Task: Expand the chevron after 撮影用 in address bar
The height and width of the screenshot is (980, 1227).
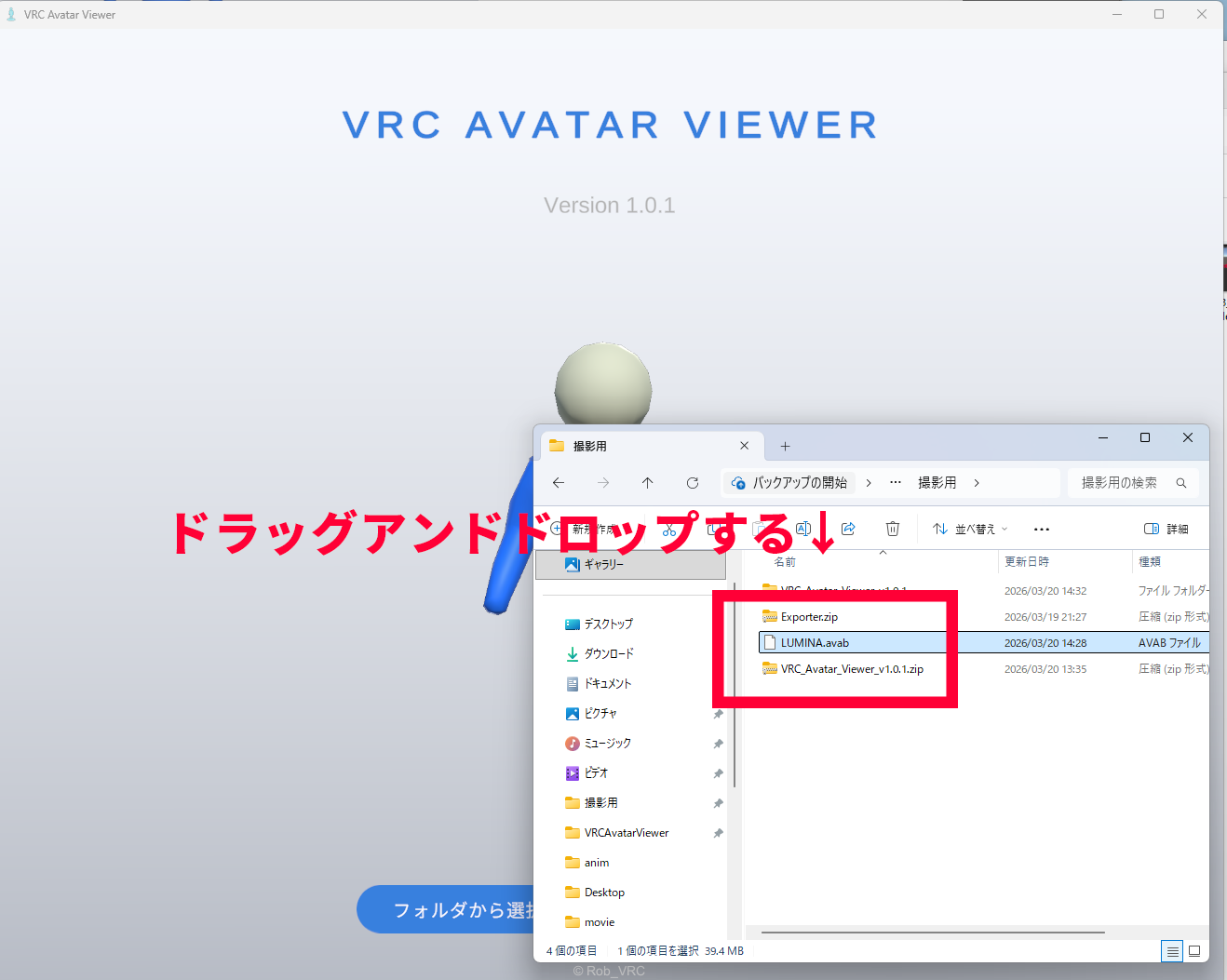Action: pyautogui.click(x=977, y=483)
